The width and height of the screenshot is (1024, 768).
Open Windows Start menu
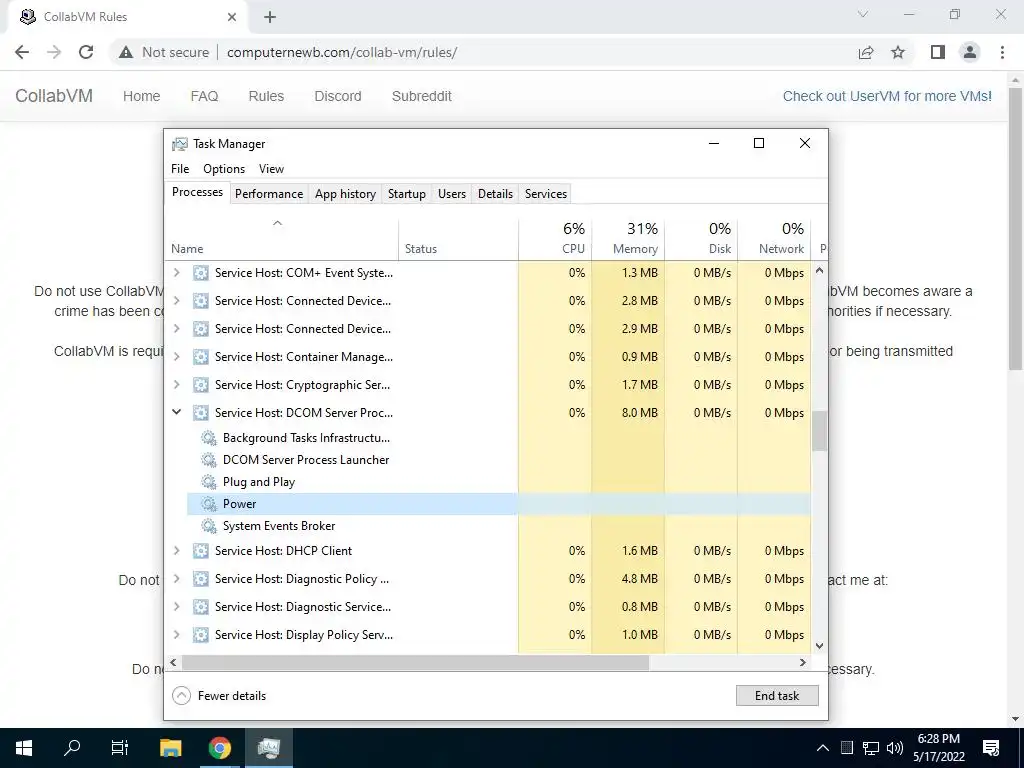pos(24,748)
